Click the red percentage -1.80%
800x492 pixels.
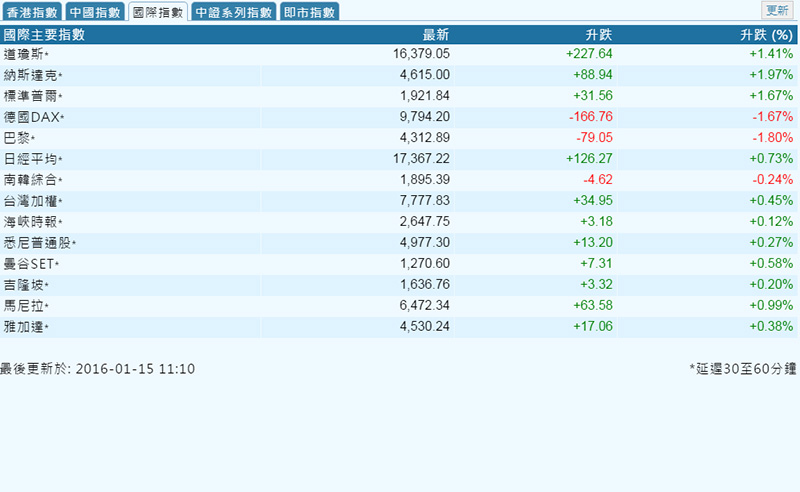point(772,137)
